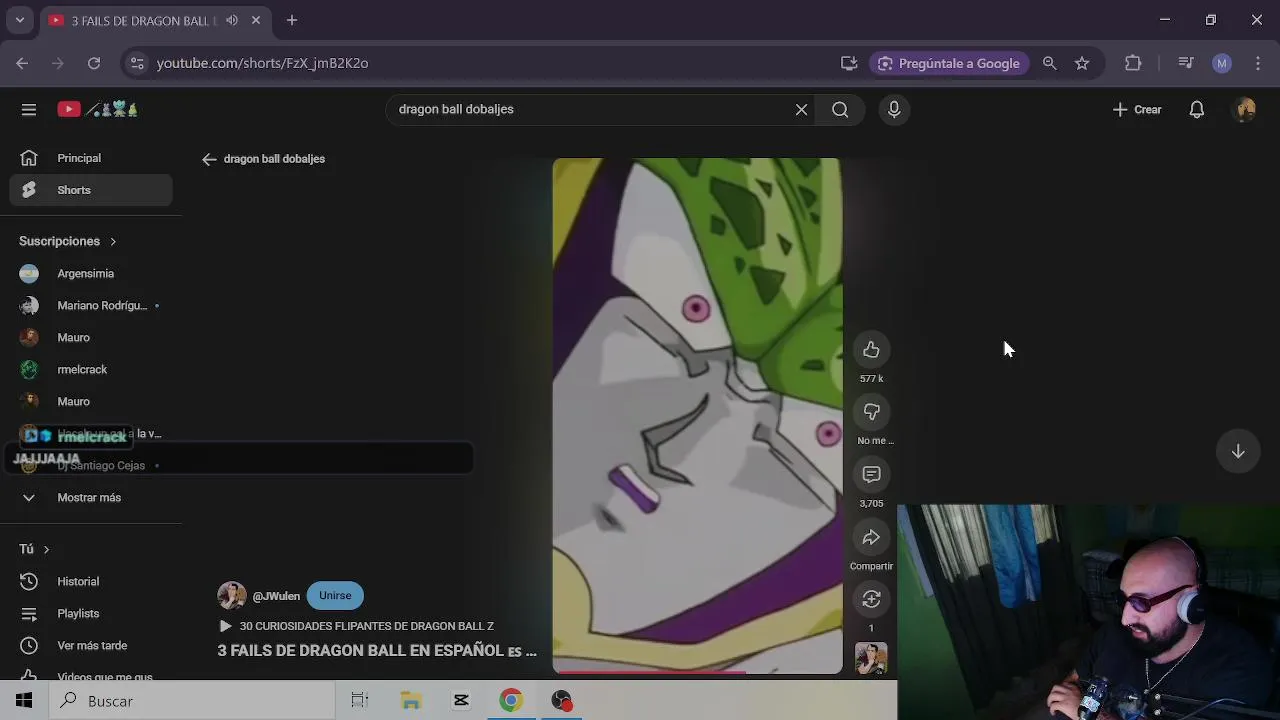Open the comments for this short
Image resolution: width=1280 pixels, height=720 pixels.
871,474
